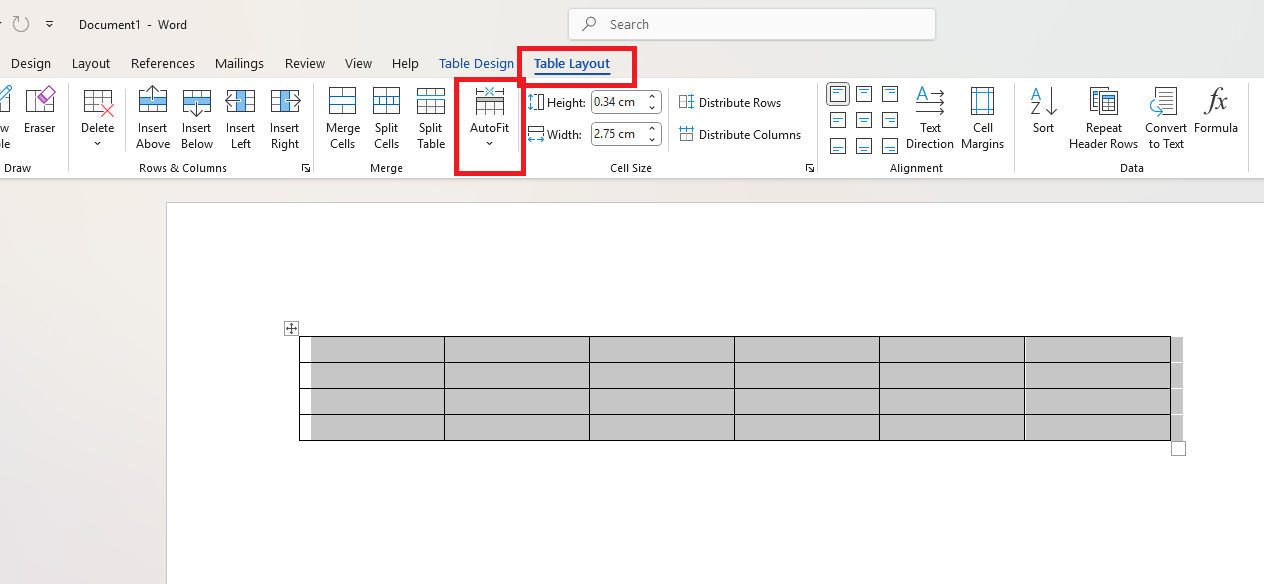
Task: Click the Search box in title bar
Action: 752,24
